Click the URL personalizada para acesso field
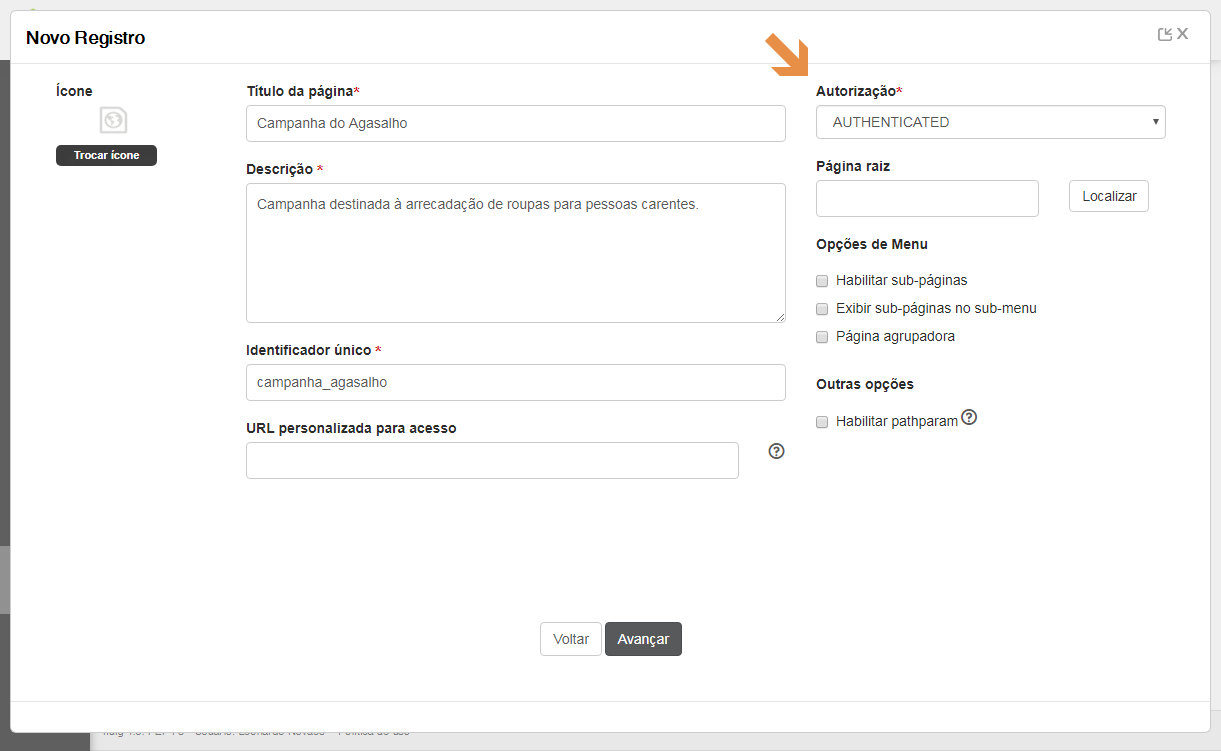Viewport: 1221px width, 751px height. (x=492, y=460)
